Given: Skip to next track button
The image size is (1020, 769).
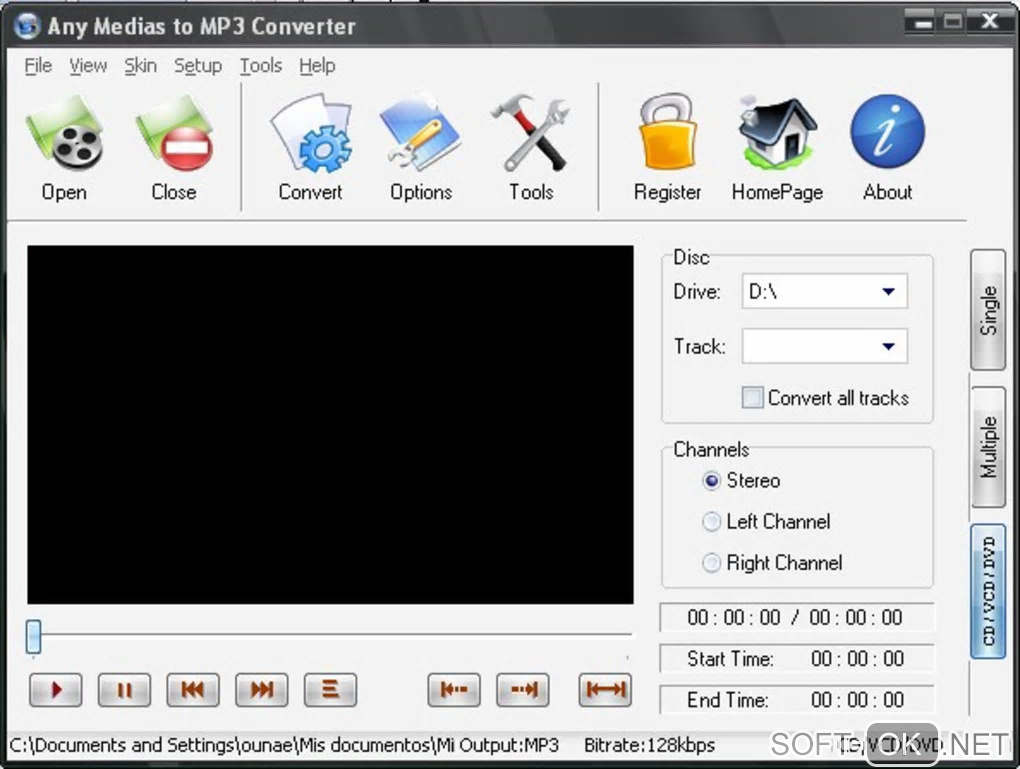Looking at the screenshot, I should (262, 690).
